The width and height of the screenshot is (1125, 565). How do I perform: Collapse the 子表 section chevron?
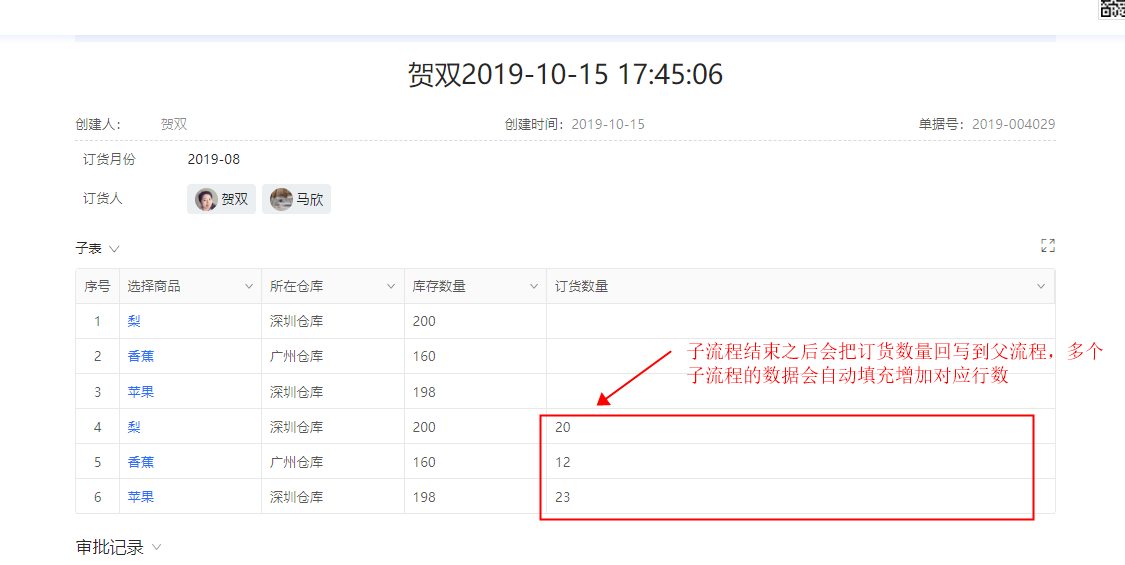(x=113, y=248)
